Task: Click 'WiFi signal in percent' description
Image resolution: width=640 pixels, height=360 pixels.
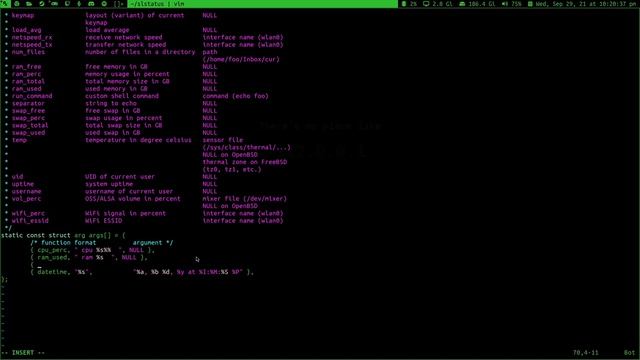Action: [125, 213]
